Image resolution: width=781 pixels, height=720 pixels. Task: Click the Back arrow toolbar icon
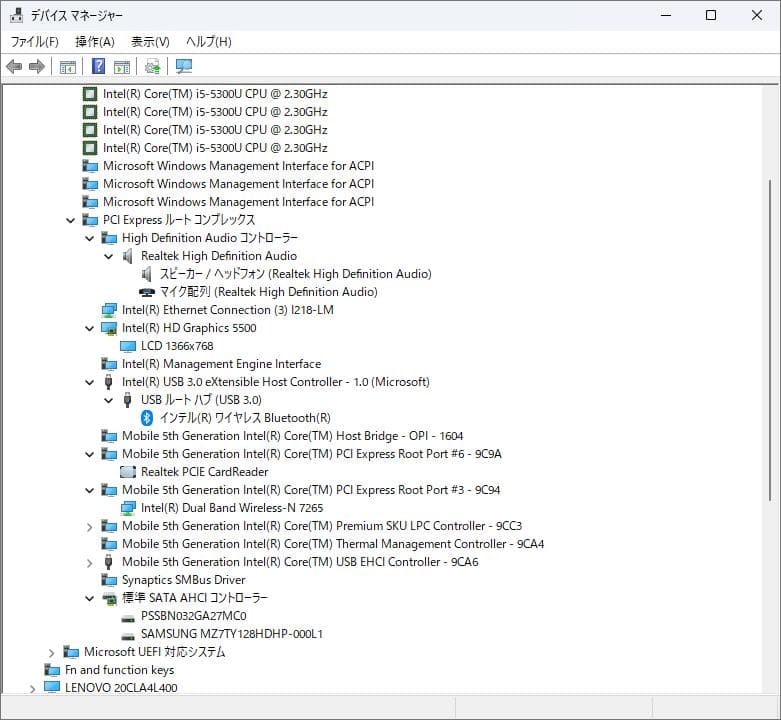tap(14, 66)
